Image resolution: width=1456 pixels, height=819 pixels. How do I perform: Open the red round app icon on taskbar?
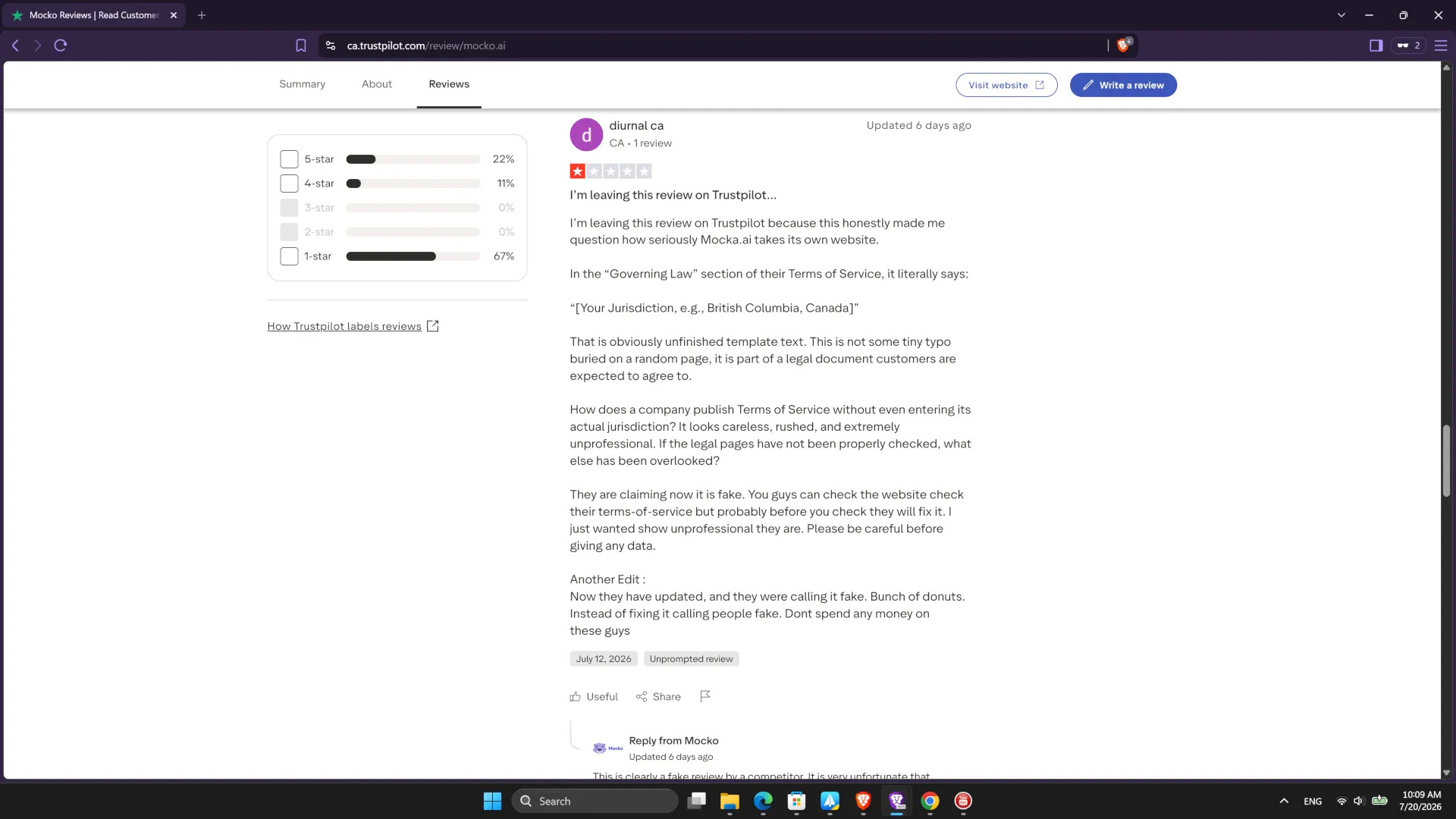(963, 801)
